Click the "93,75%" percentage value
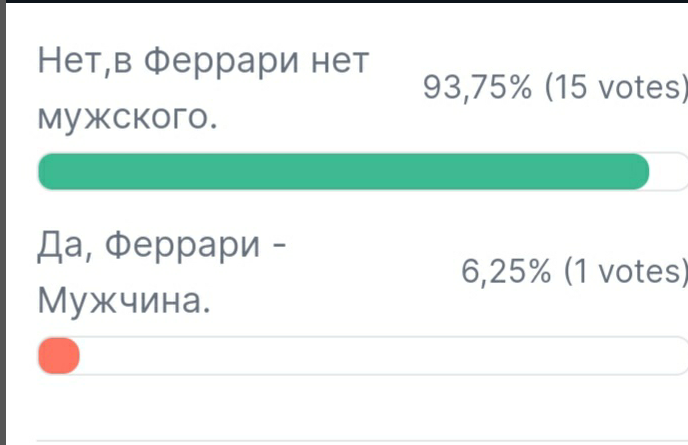Viewport: 688px width, 445px height. coord(477,87)
